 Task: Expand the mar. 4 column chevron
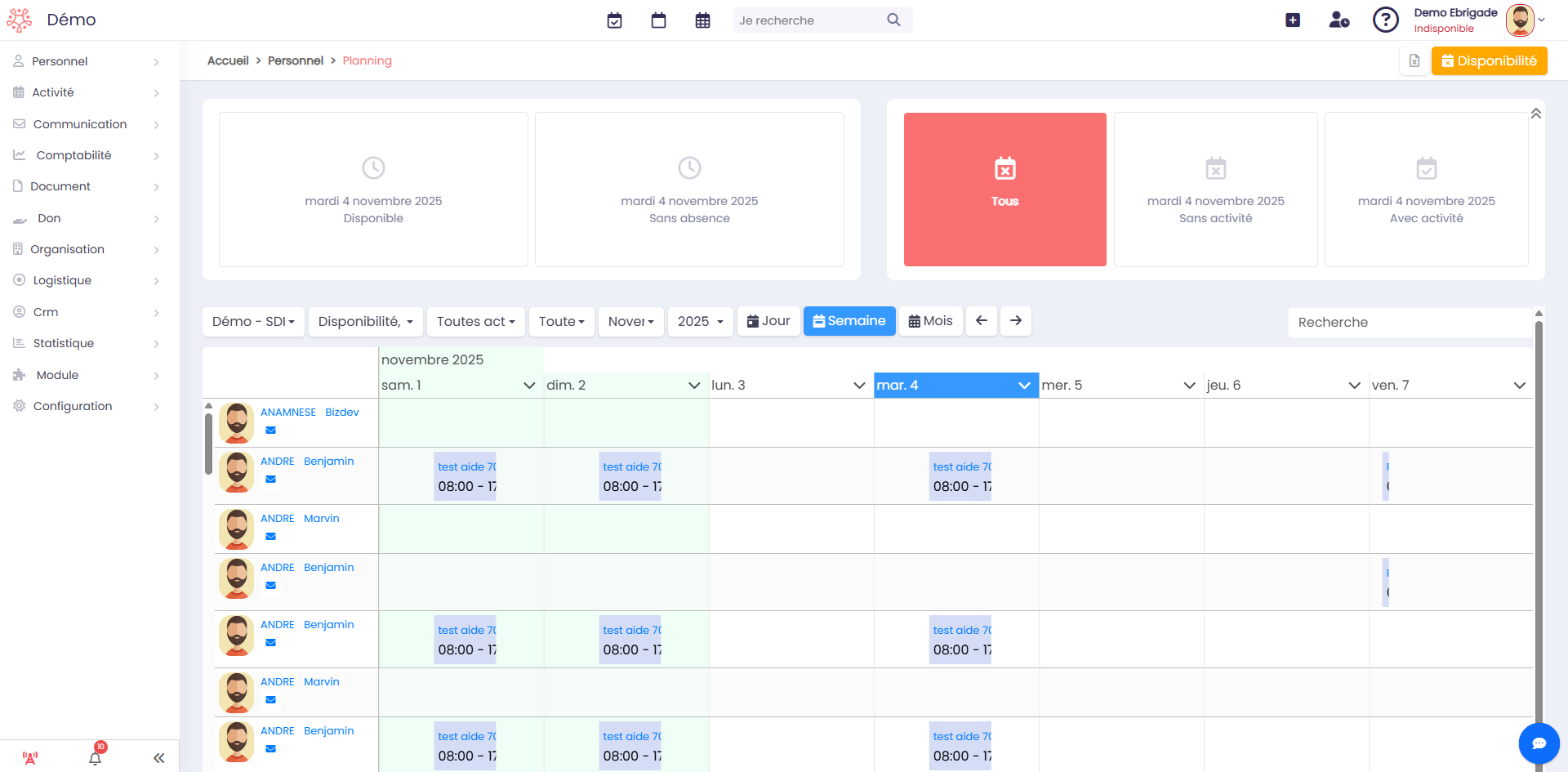[1024, 386]
